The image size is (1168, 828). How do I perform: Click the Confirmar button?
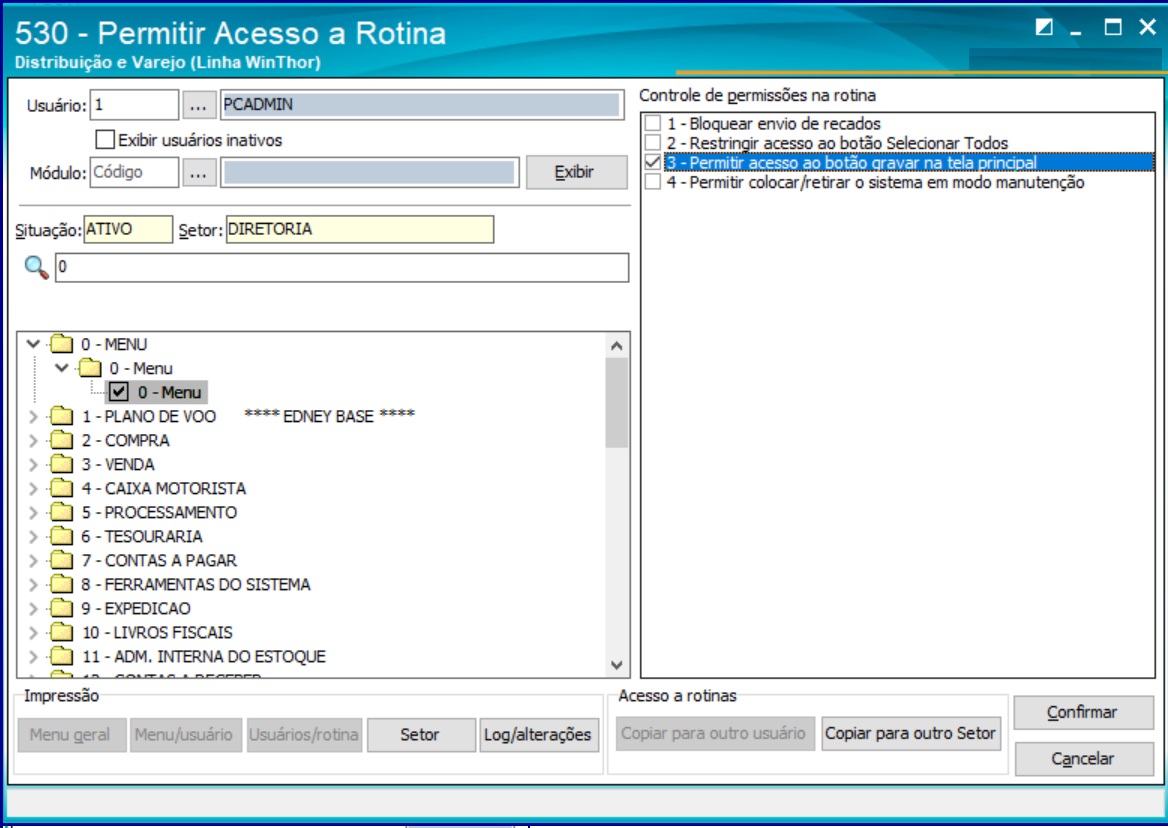(1083, 713)
